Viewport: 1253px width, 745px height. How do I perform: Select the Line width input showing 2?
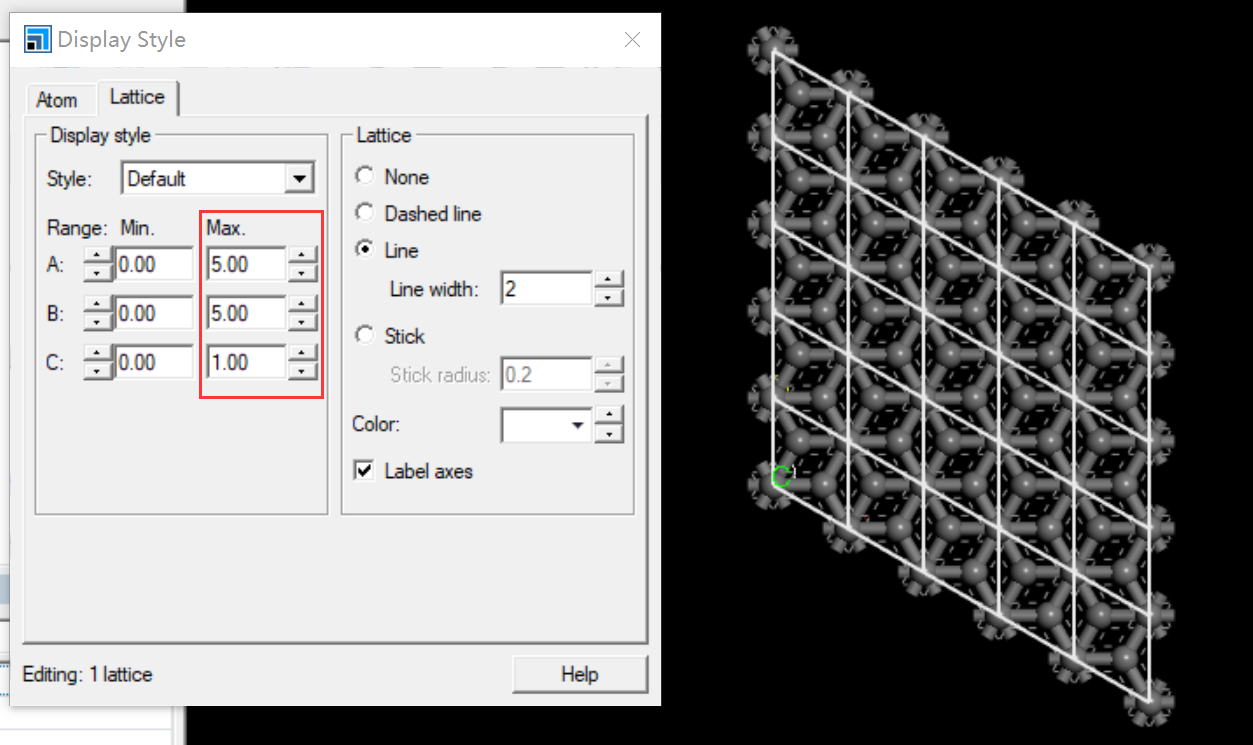coord(543,287)
